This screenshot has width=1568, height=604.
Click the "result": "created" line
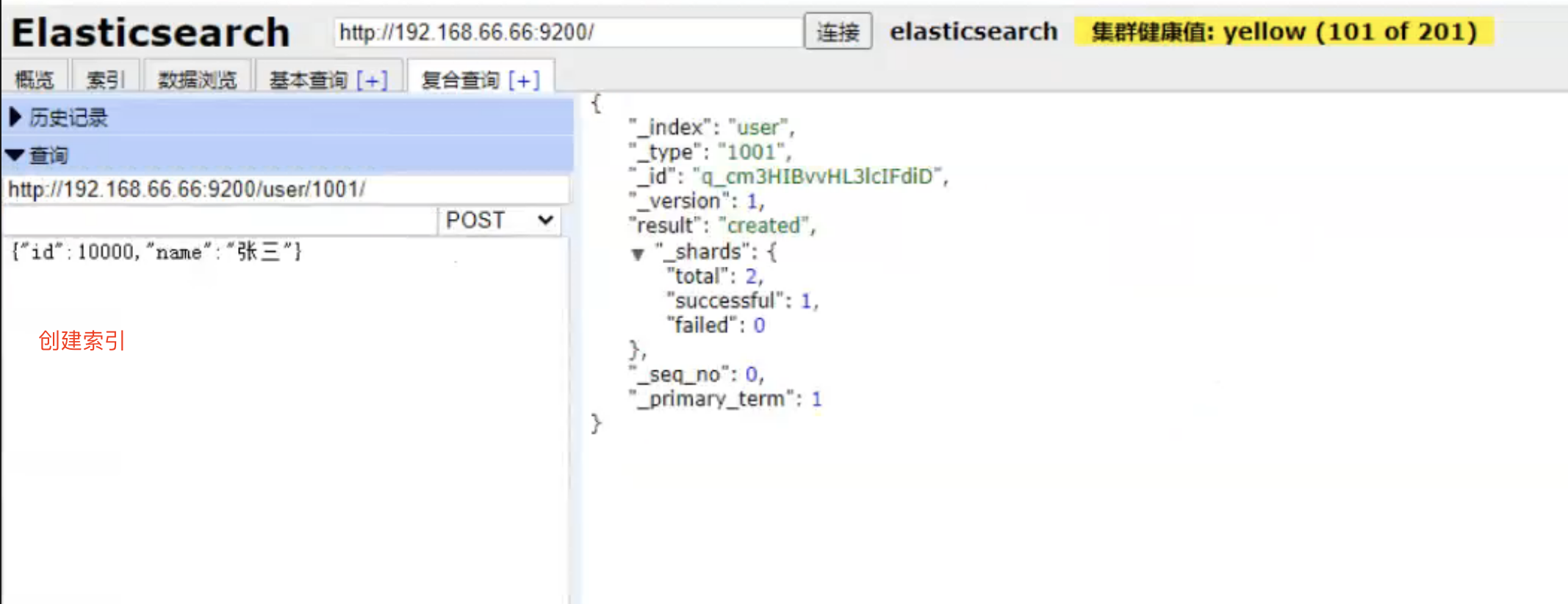[x=722, y=226]
